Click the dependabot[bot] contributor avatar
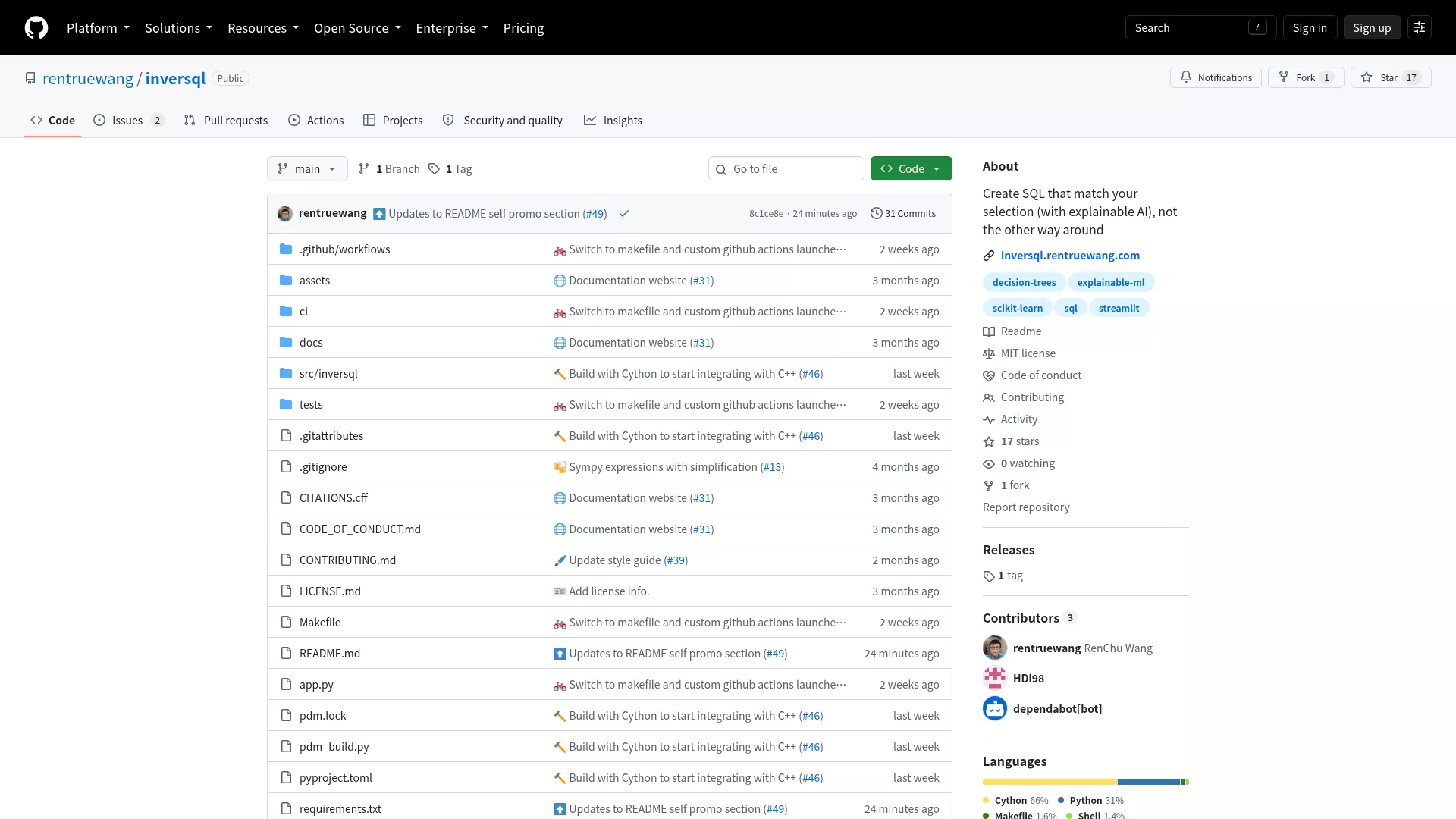The width and height of the screenshot is (1456, 819). tap(995, 708)
